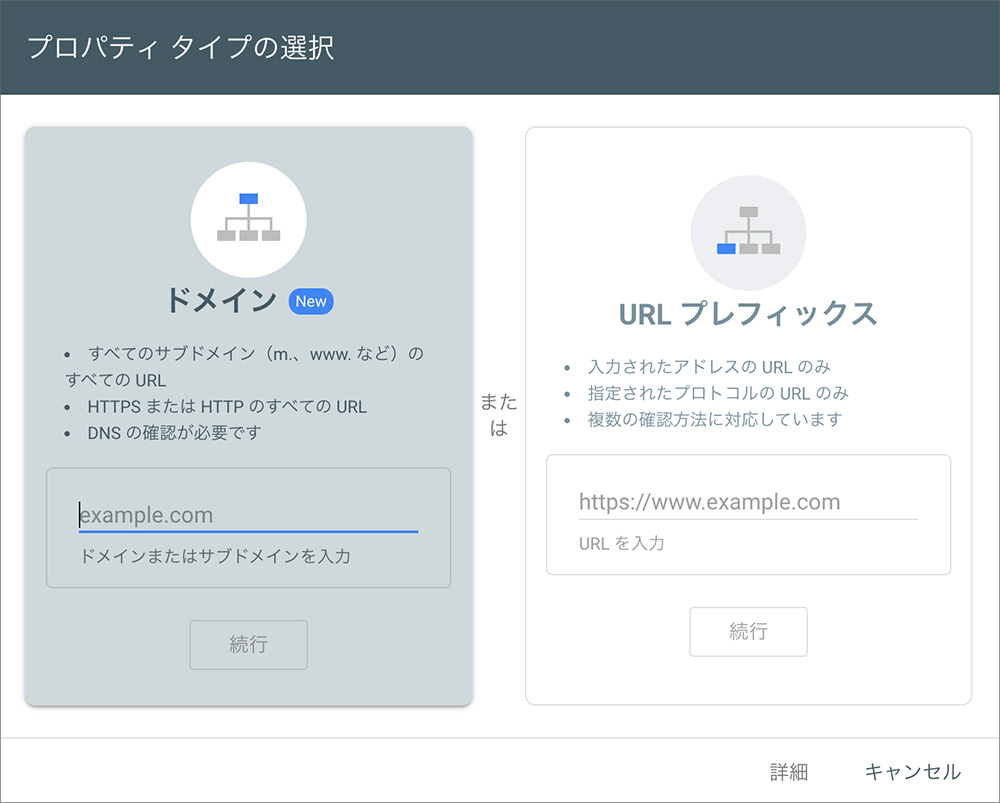Screen dimensions: 1000x803
Task: Click the blue 'New' badge next to ドメイン
Action: coord(311,301)
